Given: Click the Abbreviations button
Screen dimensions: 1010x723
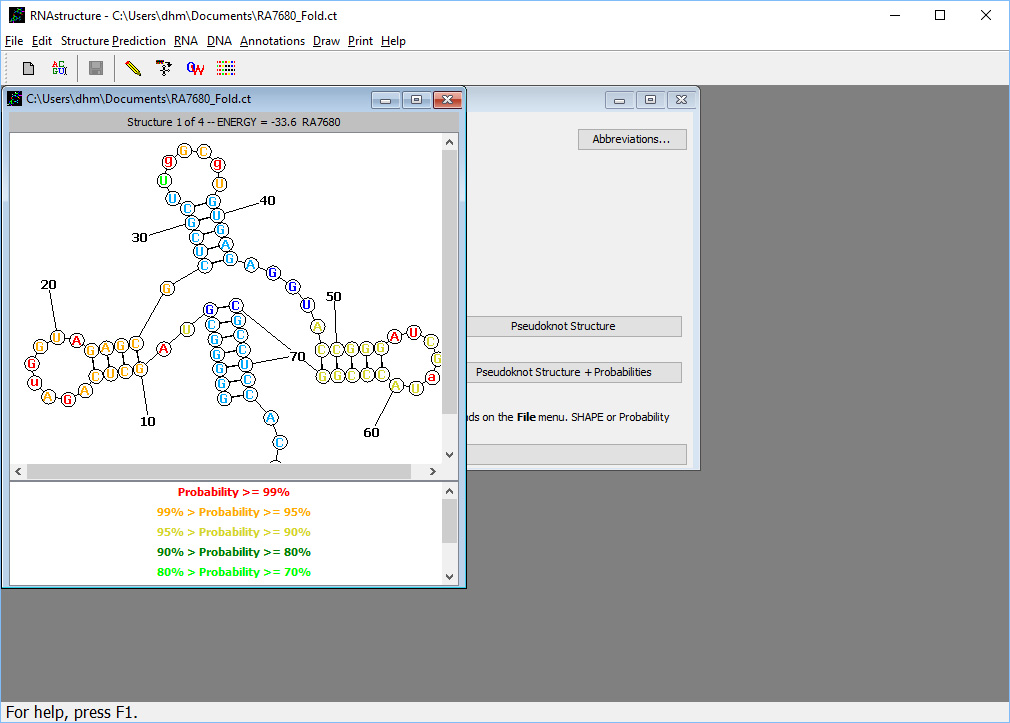Looking at the screenshot, I should 631,139.
